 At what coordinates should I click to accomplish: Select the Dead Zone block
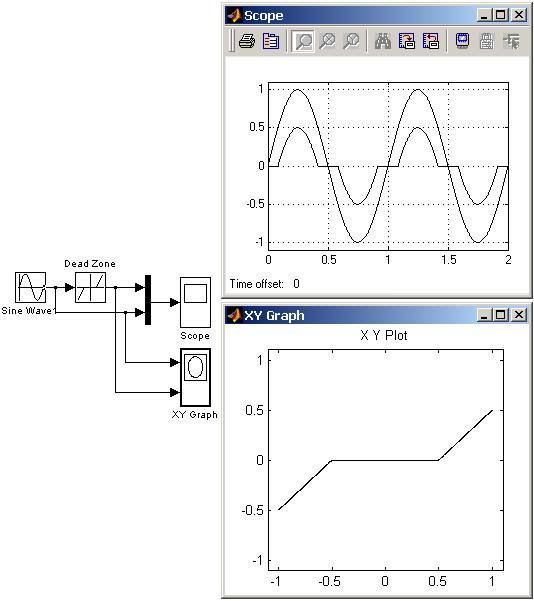point(90,287)
